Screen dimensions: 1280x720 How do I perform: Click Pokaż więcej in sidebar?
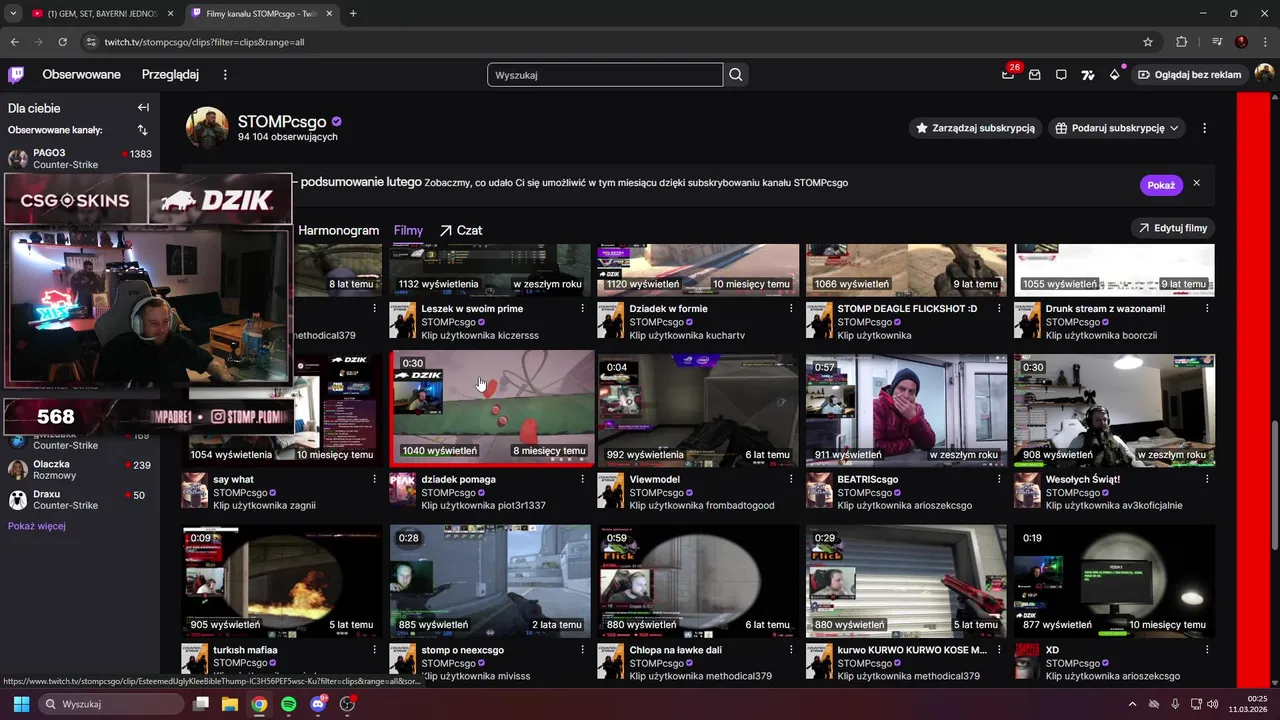point(37,526)
